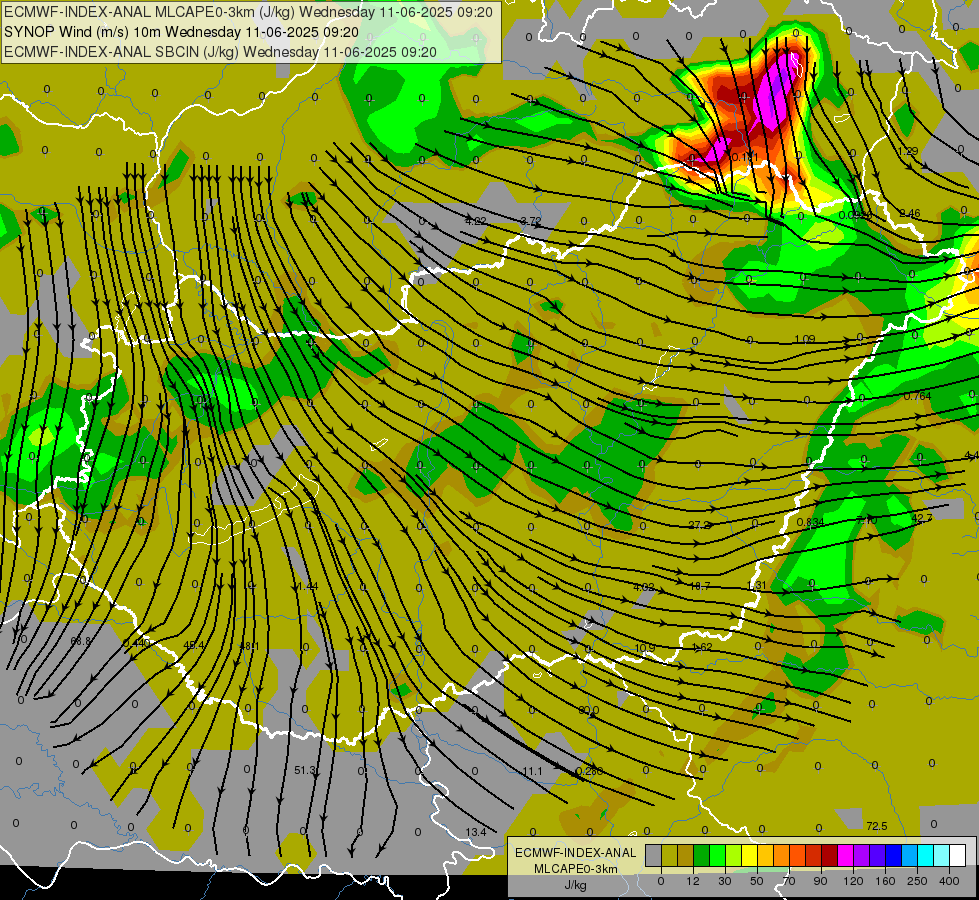
Task: Click the map value 1.62
Action: click(x=702, y=647)
